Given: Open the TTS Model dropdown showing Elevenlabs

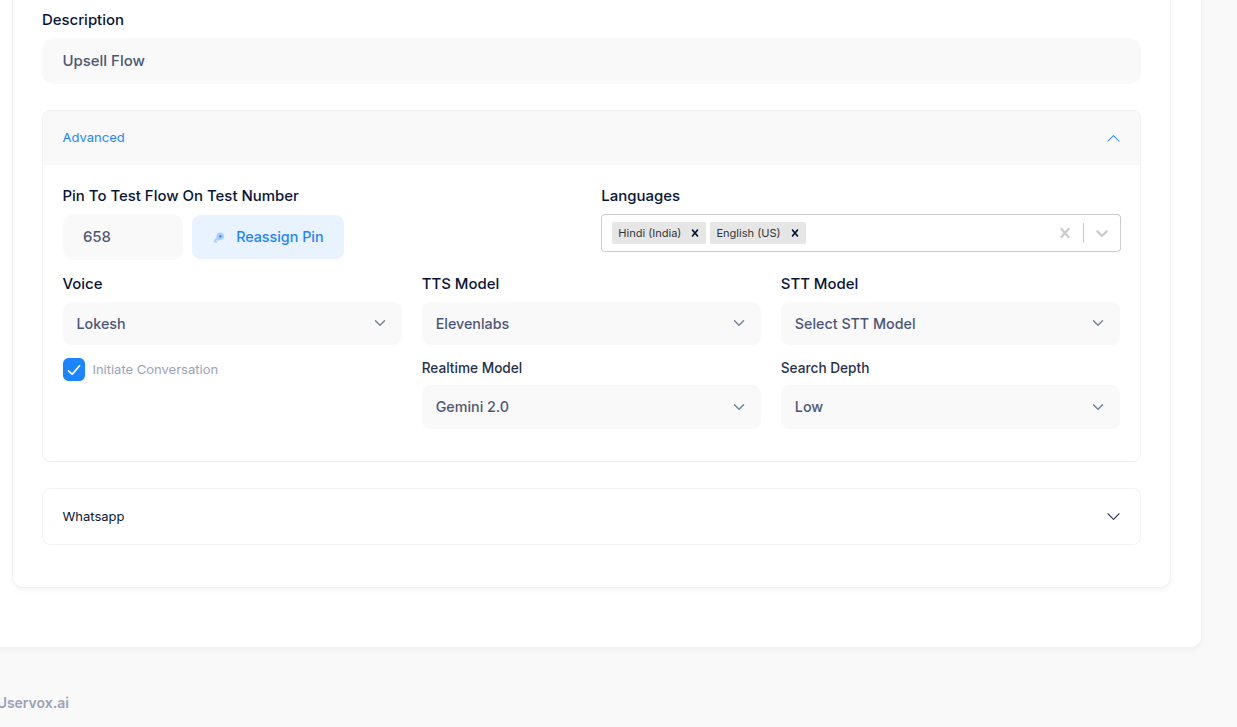Looking at the screenshot, I should [591, 324].
